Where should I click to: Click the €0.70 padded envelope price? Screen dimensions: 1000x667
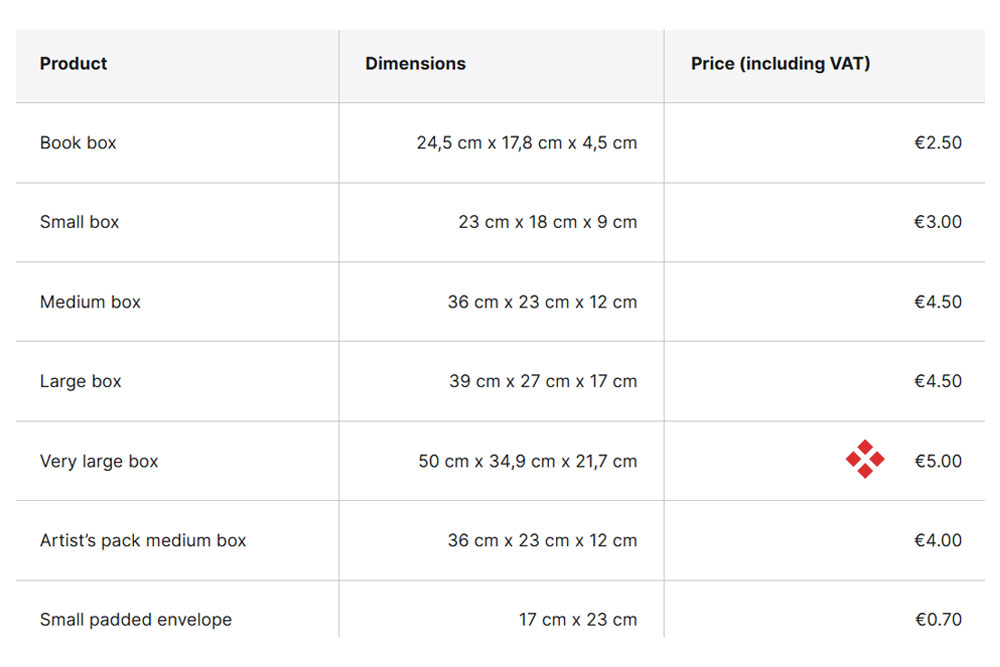(x=938, y=620)
